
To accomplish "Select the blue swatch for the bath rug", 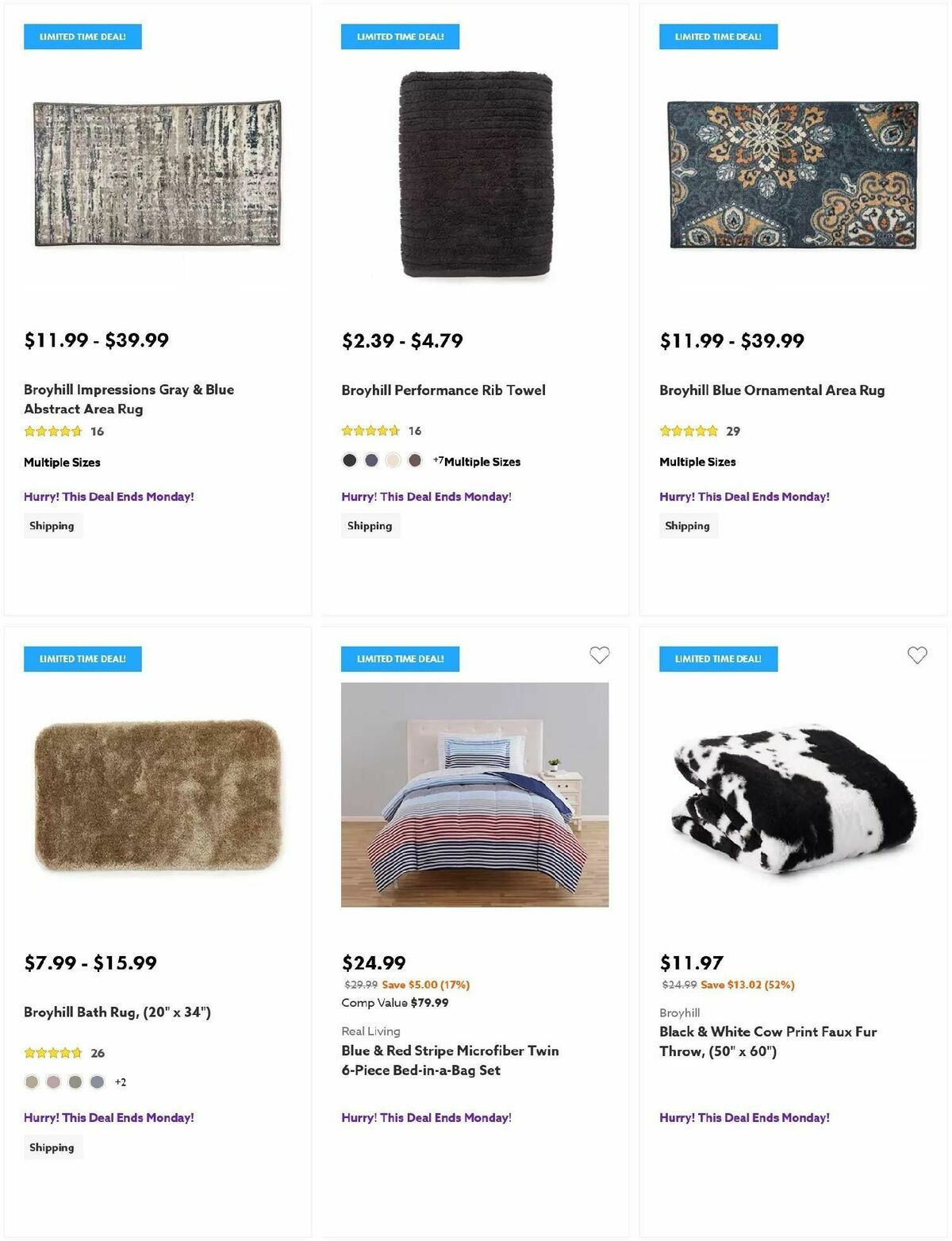I will pos(97,1081).
